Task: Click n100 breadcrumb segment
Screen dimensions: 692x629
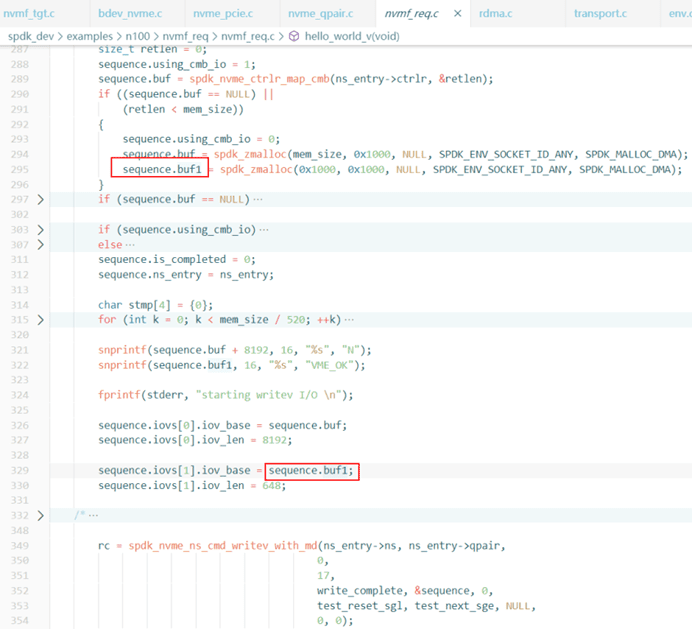Action: tap(138, 36)
